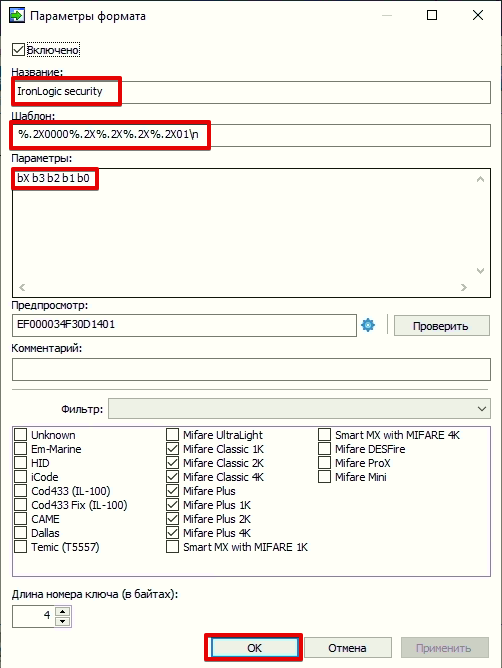Click the Параметры scroll down arrow

coord(480,271)
